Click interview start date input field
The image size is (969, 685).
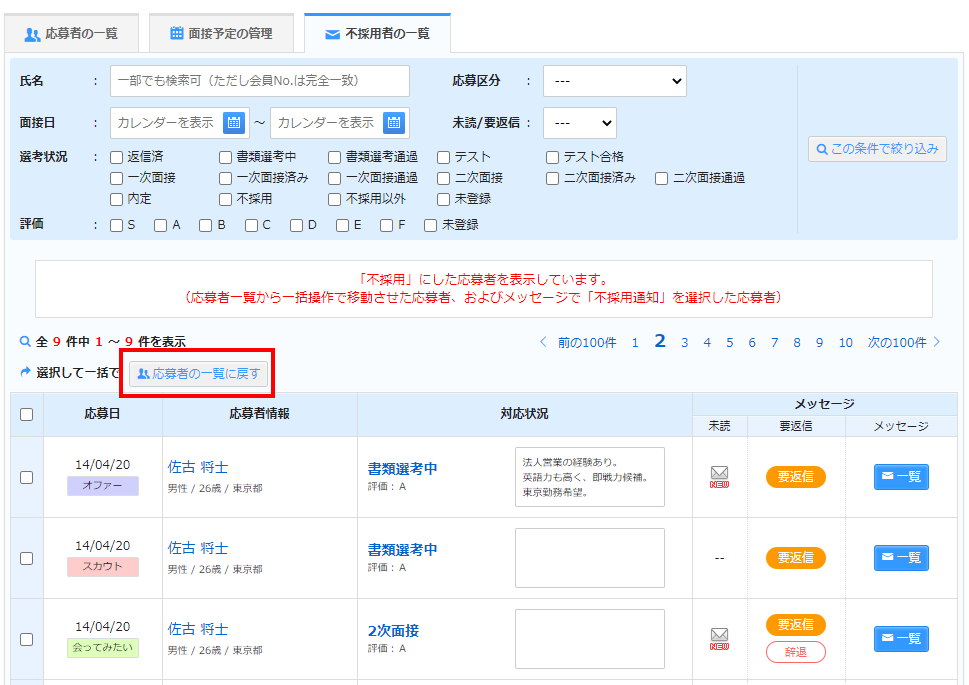tap(180, 122)
